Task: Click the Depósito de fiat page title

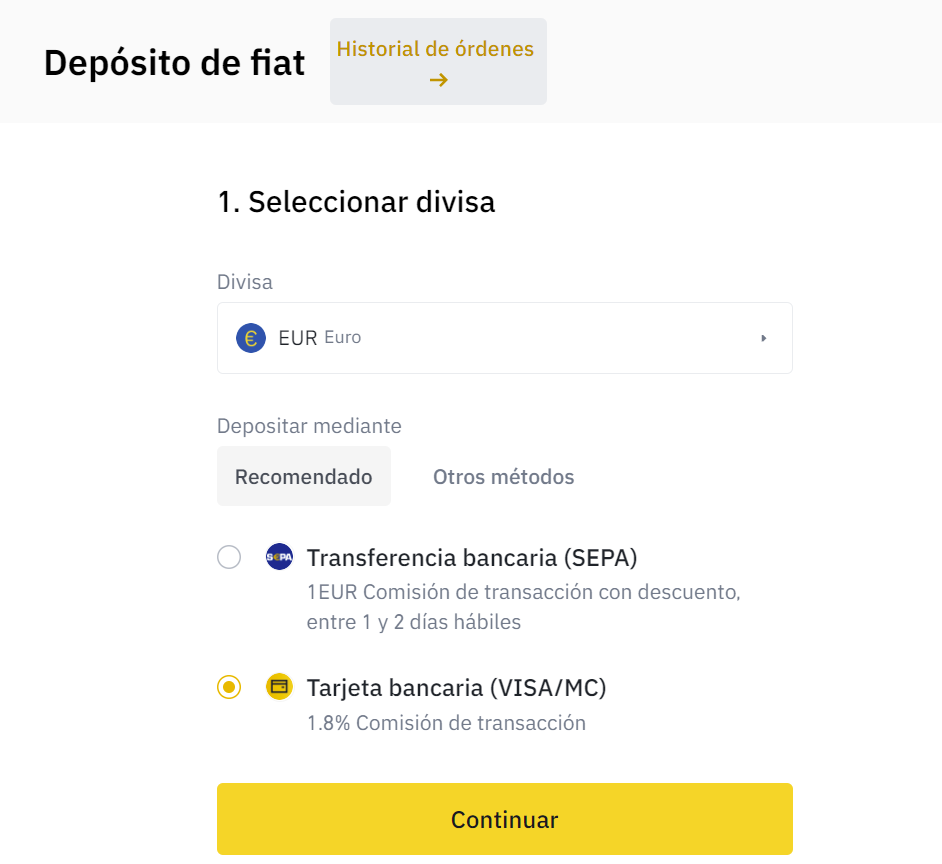Action: point(174,62)
